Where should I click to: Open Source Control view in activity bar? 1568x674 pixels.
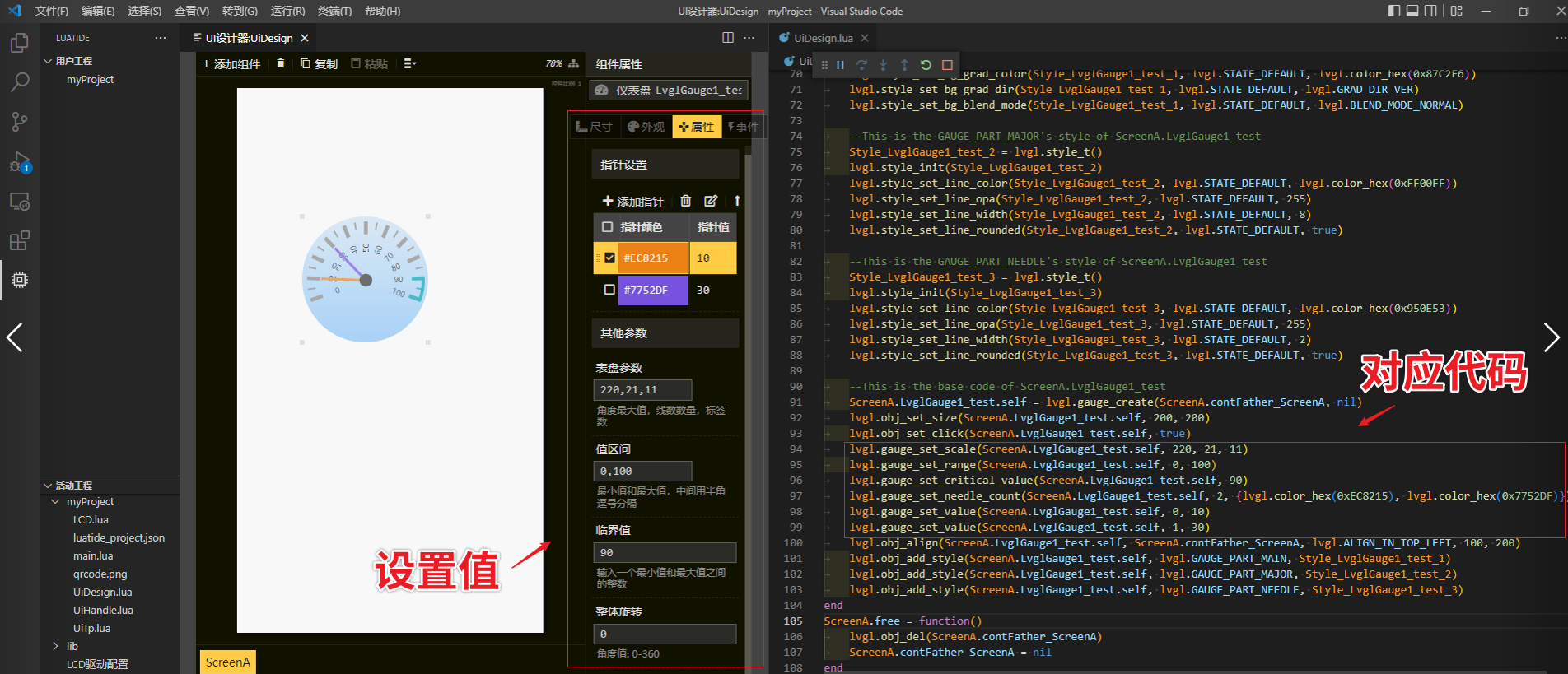(x=20, y=122)
